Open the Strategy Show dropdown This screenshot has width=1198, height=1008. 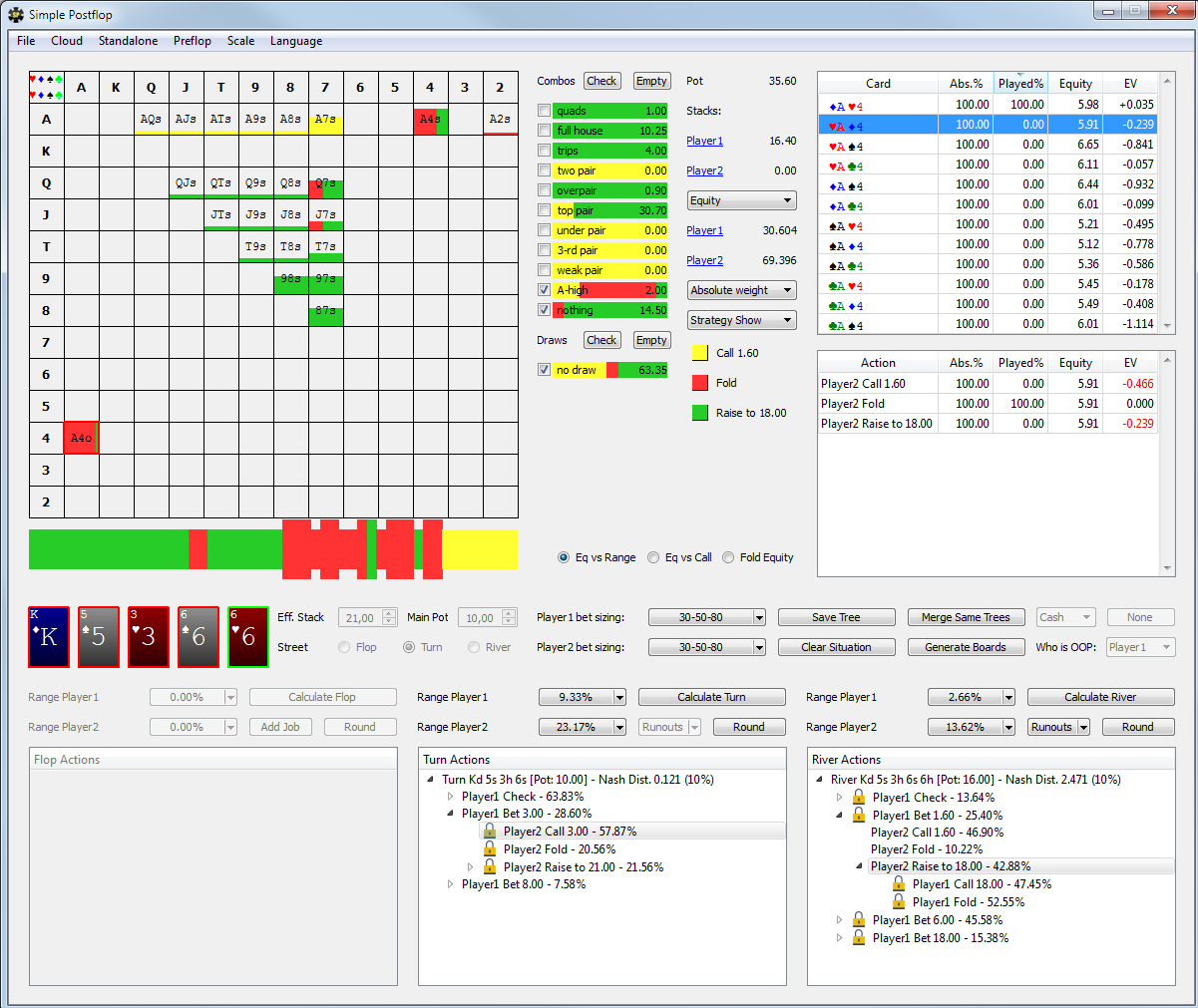coord(742,320)
